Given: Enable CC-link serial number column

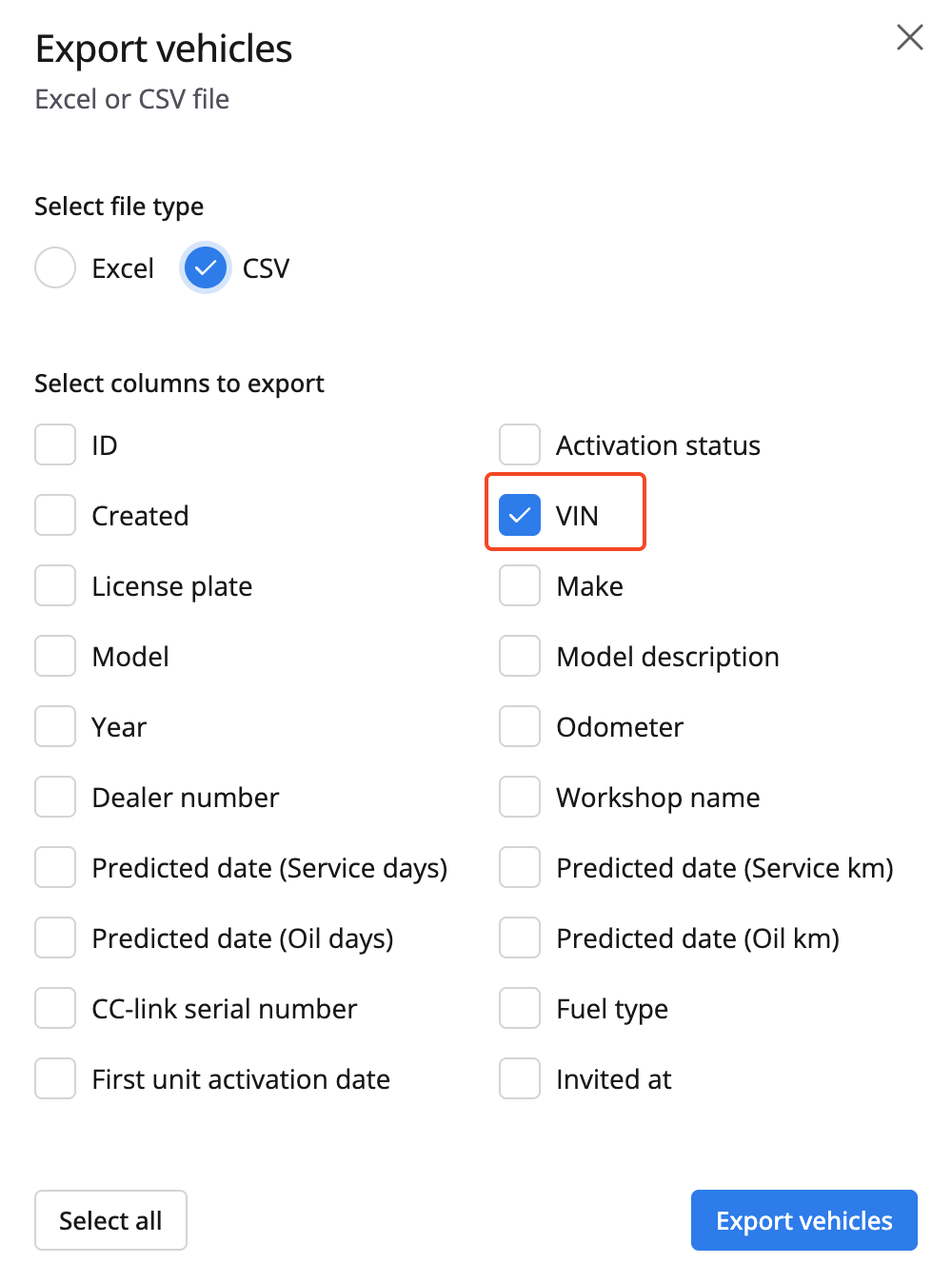Looking at the screenshot, I should pos(55,1009).
